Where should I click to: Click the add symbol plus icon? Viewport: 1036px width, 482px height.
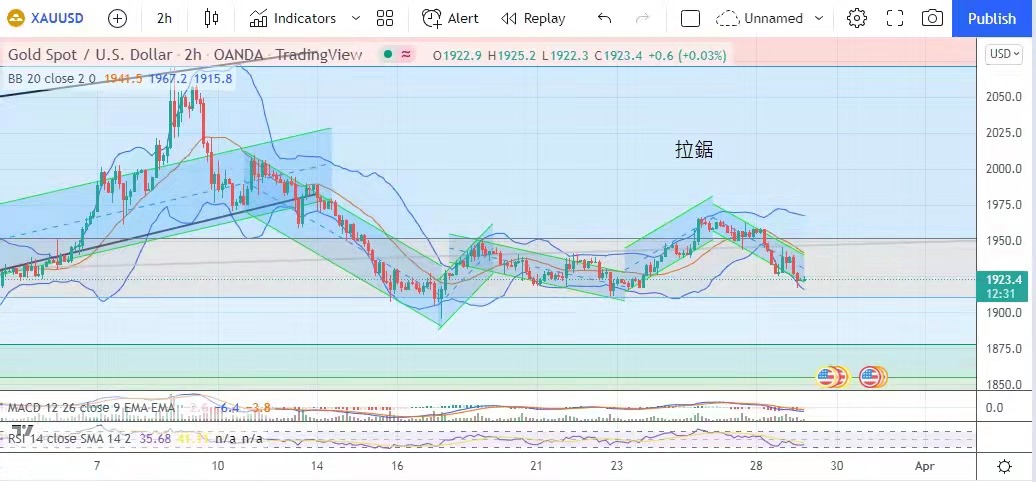117,18
